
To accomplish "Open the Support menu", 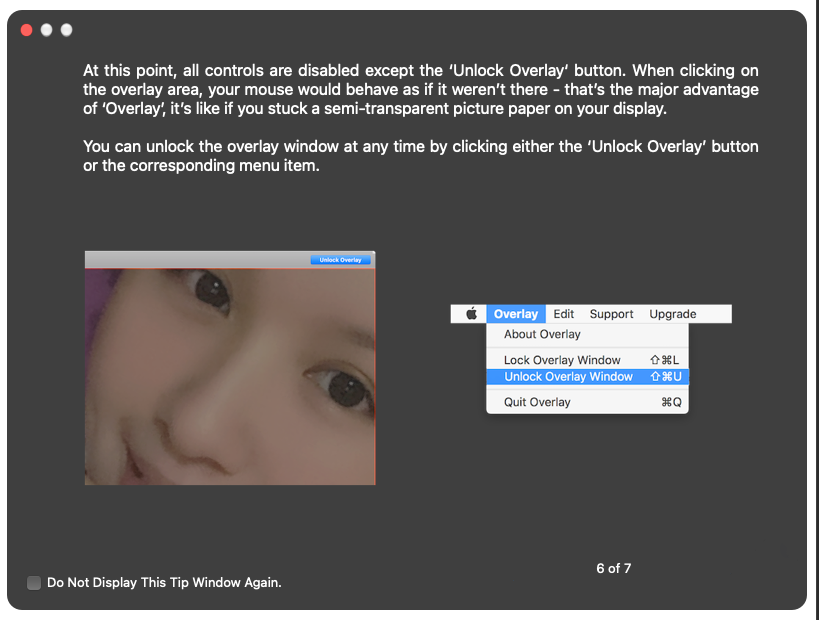I will (611, 314).
